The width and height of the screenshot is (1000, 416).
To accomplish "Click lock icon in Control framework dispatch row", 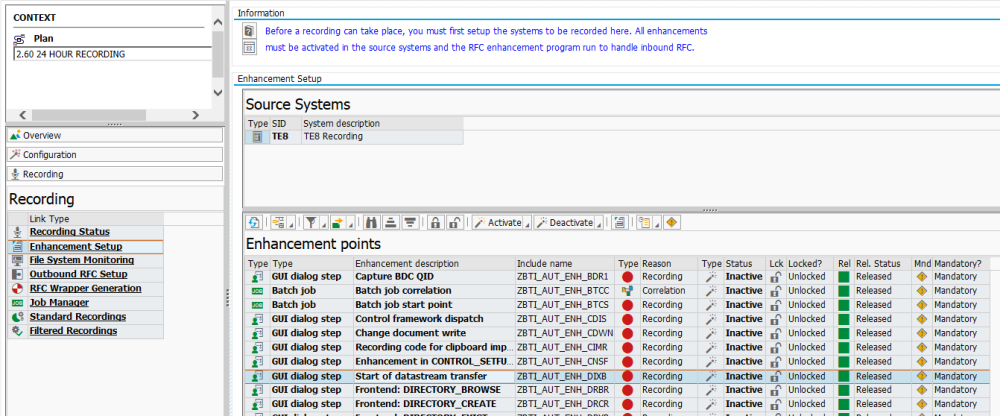I will click(x=776, y=319).
